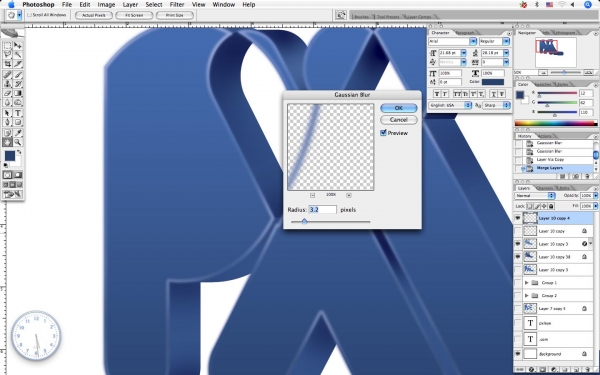Image resolution: width=600 pixels, height=375 pixels.
Task: Swap foreground and background colors icon
Action: click(x=19, y=152)
